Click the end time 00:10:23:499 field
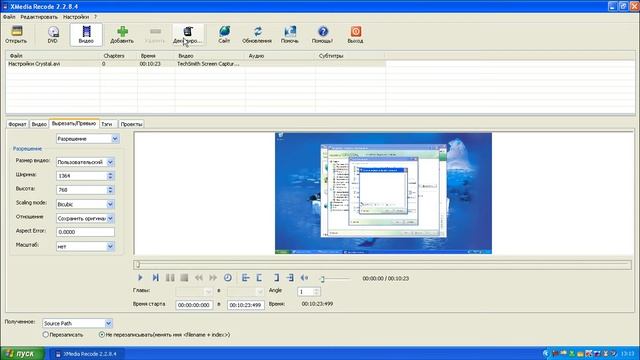 coord(246,305)
